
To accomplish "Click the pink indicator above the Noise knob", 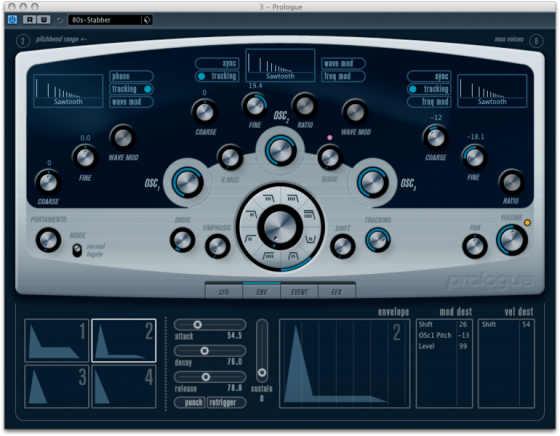I will [x=330, y=137].
